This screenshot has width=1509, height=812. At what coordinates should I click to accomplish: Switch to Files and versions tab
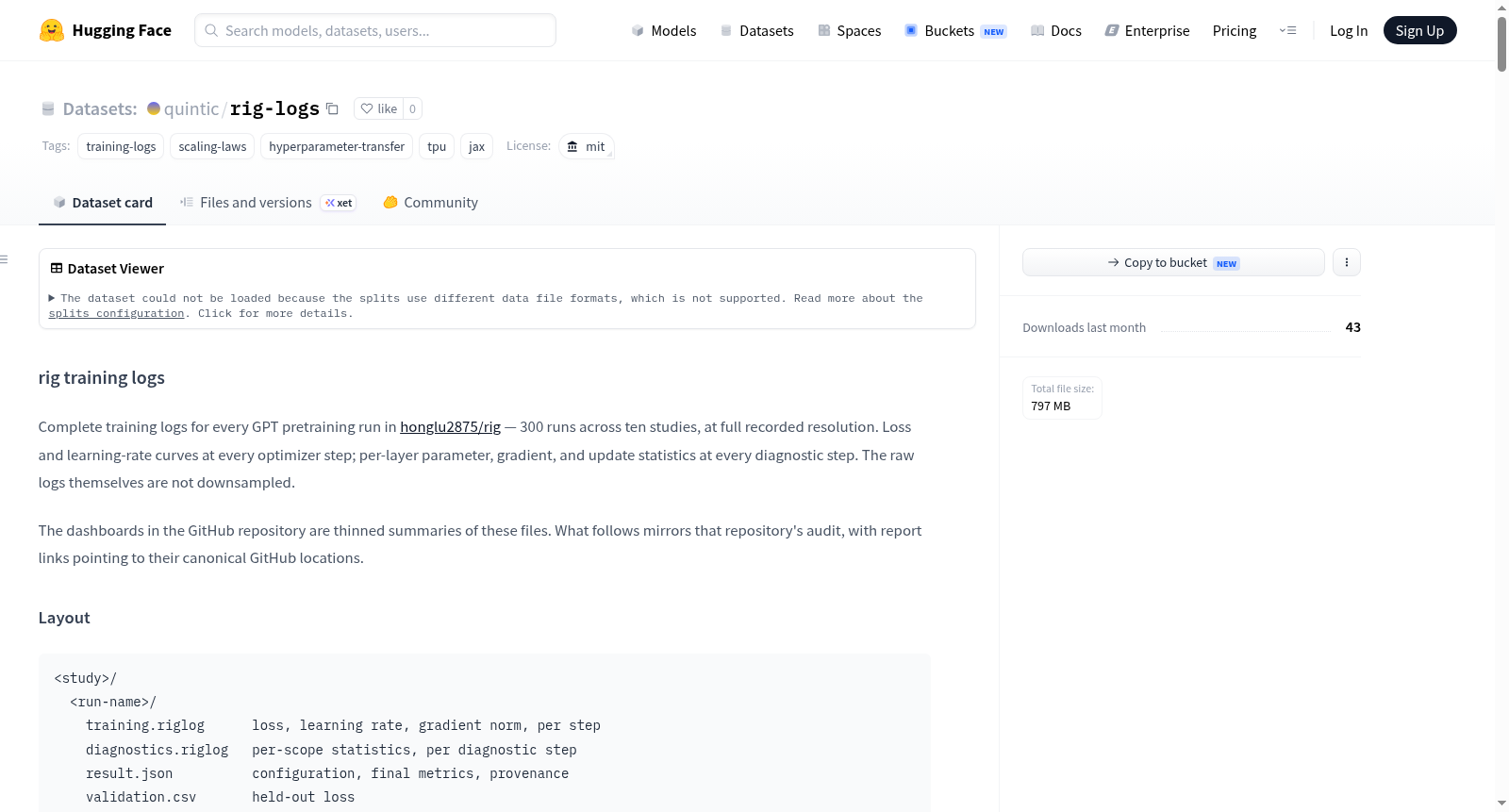(268, 203)
